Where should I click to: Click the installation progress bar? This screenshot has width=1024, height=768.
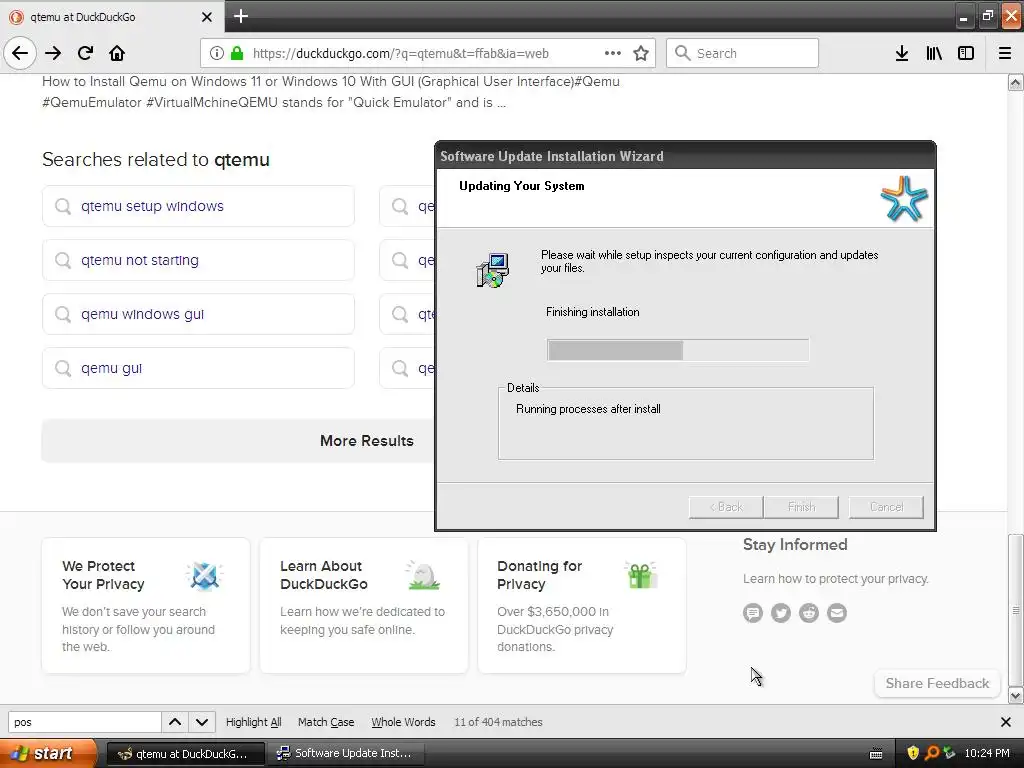coord(678,350)
